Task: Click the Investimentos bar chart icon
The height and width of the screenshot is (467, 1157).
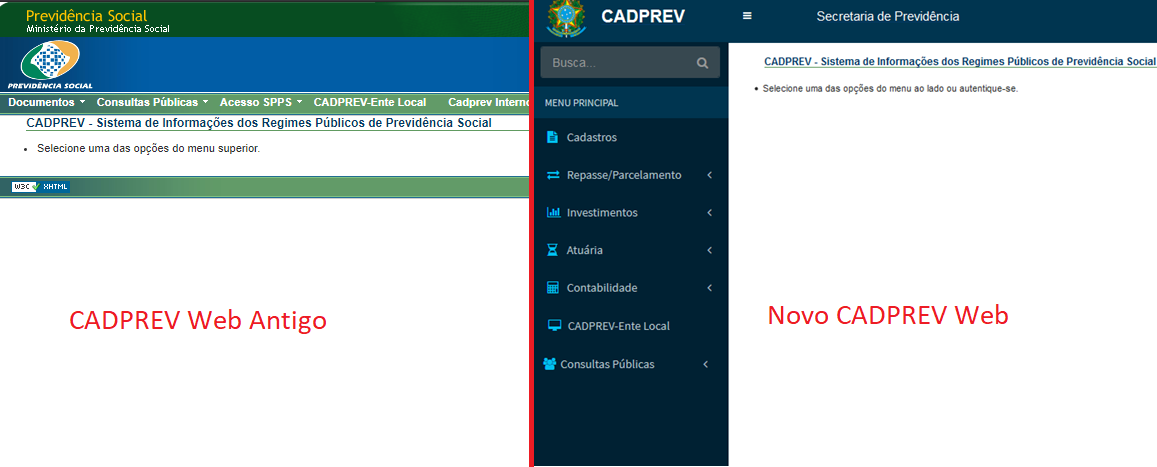Action: tap(553, 212)
